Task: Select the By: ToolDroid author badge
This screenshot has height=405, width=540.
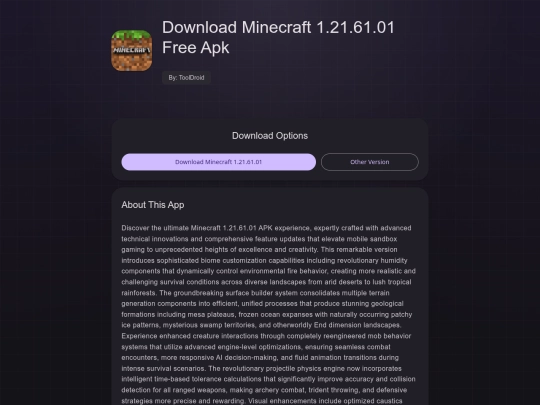Action: [186, 78]
